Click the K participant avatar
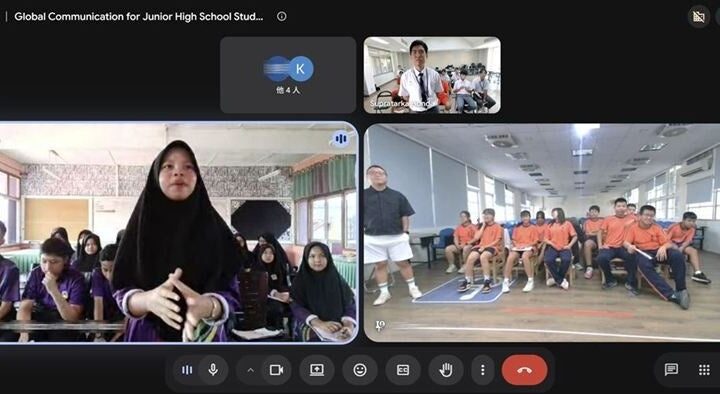The height and width of the screenshot is (394, 720). point(301,69)
